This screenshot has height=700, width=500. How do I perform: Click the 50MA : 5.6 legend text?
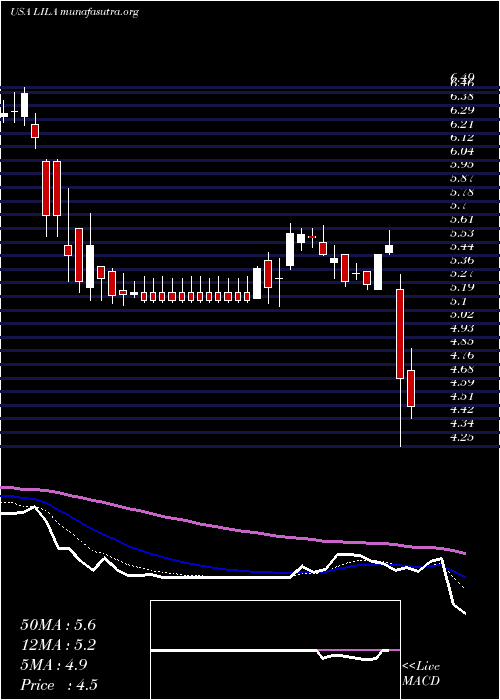coord(58,625)
